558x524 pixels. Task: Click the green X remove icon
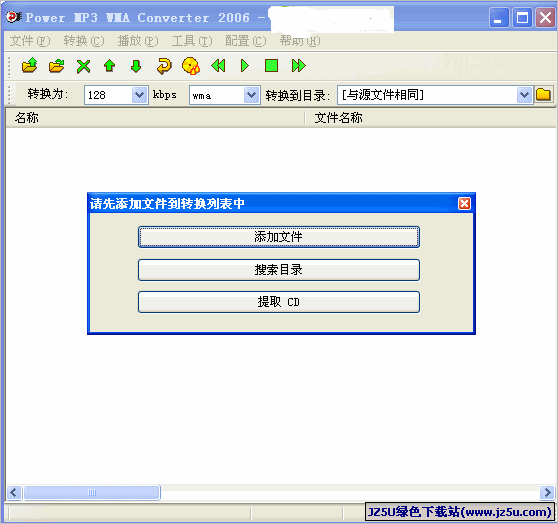[x=83, y=66]
